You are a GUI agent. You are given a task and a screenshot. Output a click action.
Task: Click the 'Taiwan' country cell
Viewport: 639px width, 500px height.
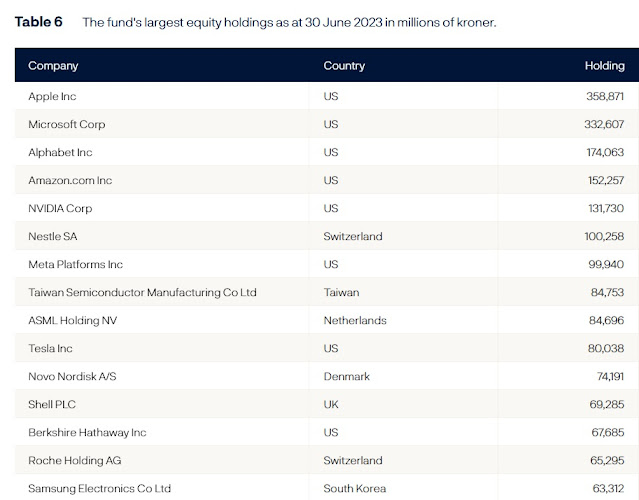pyautogui.click(x=342, y=292)
